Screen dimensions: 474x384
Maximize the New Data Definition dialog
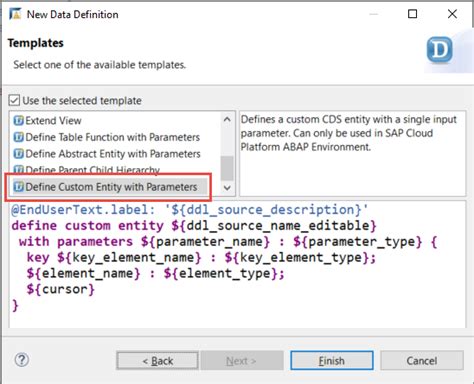coord(413,14)
